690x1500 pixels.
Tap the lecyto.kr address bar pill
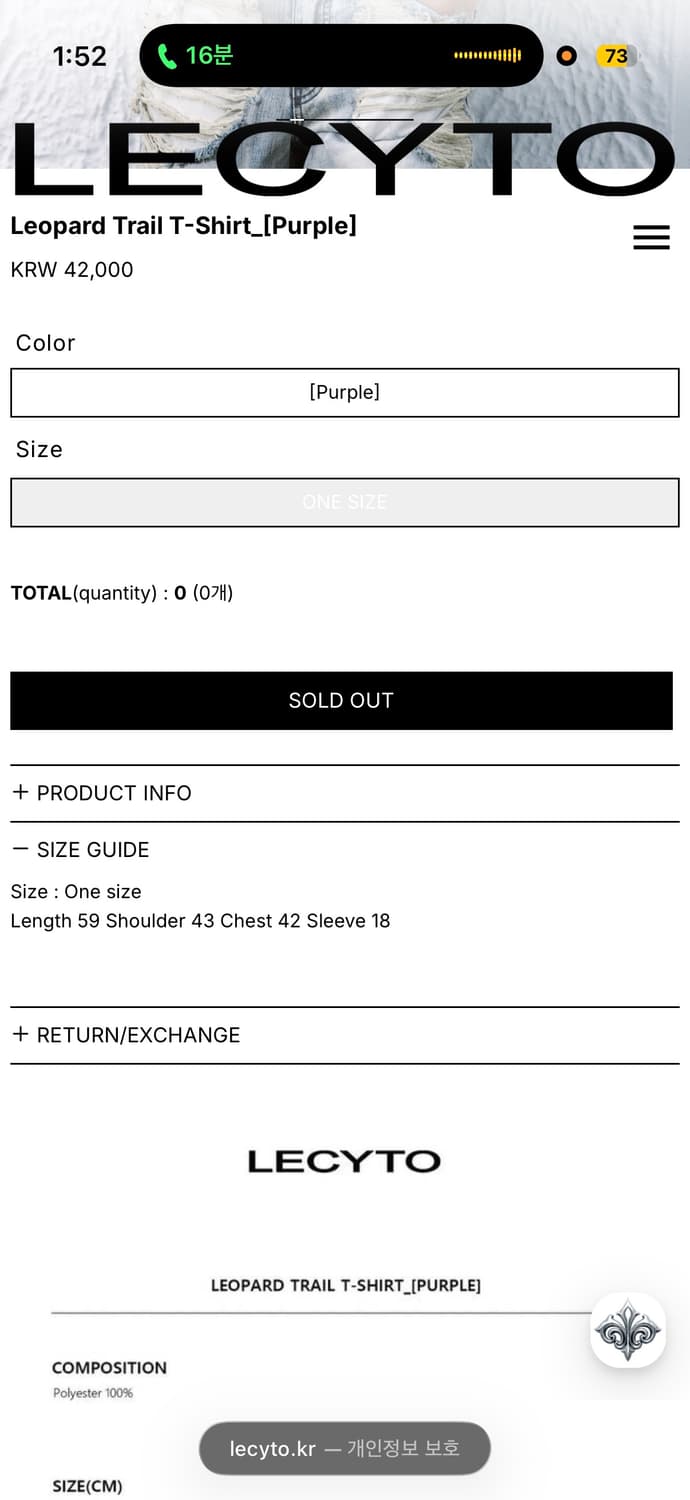pos(344,1448)
